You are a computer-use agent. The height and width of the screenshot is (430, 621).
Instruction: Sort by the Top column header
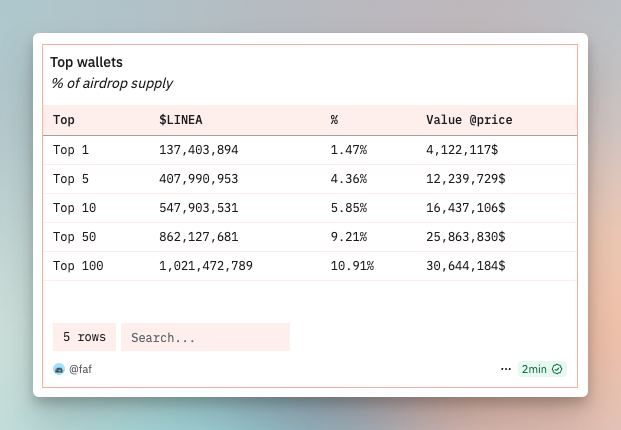64,120
